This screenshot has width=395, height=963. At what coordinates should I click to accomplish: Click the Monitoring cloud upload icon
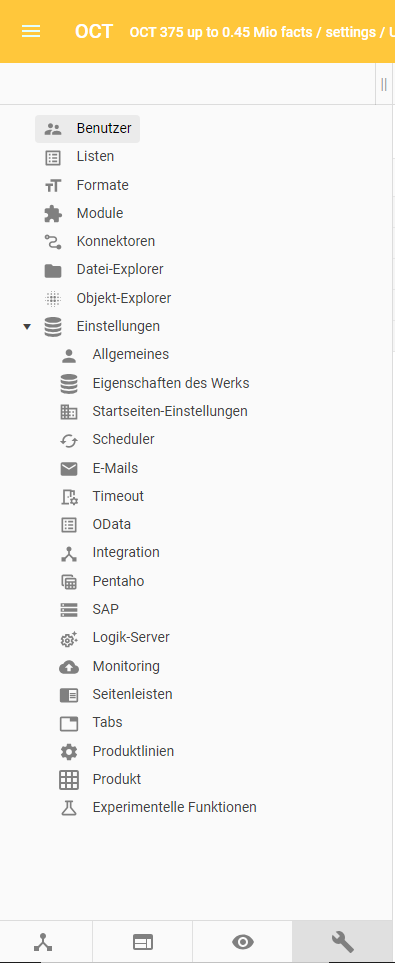pos(69,666)
